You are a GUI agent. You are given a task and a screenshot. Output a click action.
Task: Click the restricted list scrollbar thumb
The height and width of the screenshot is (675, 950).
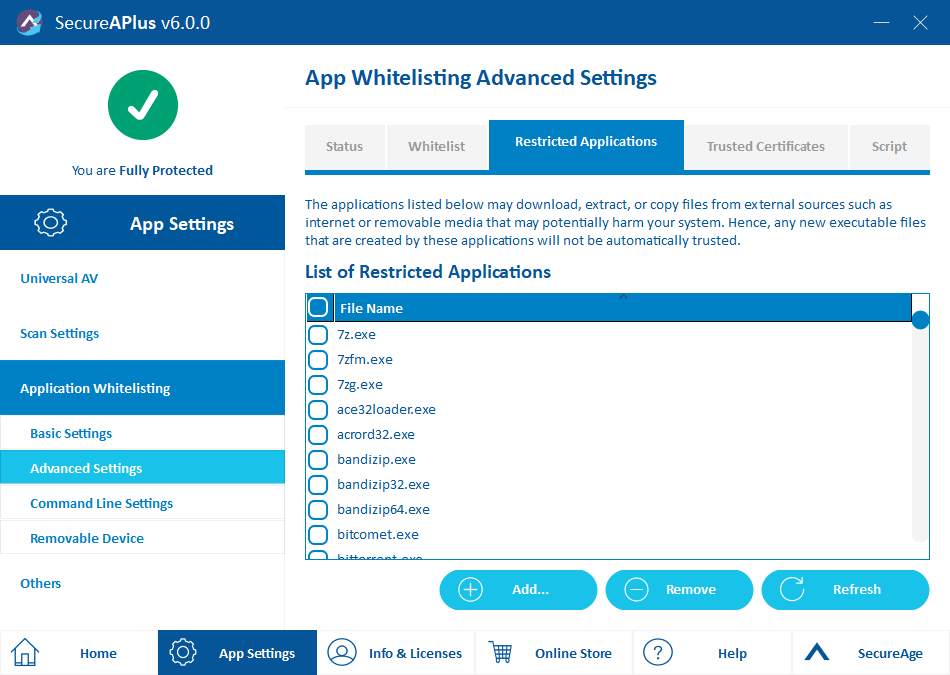[x=920, y=320]
